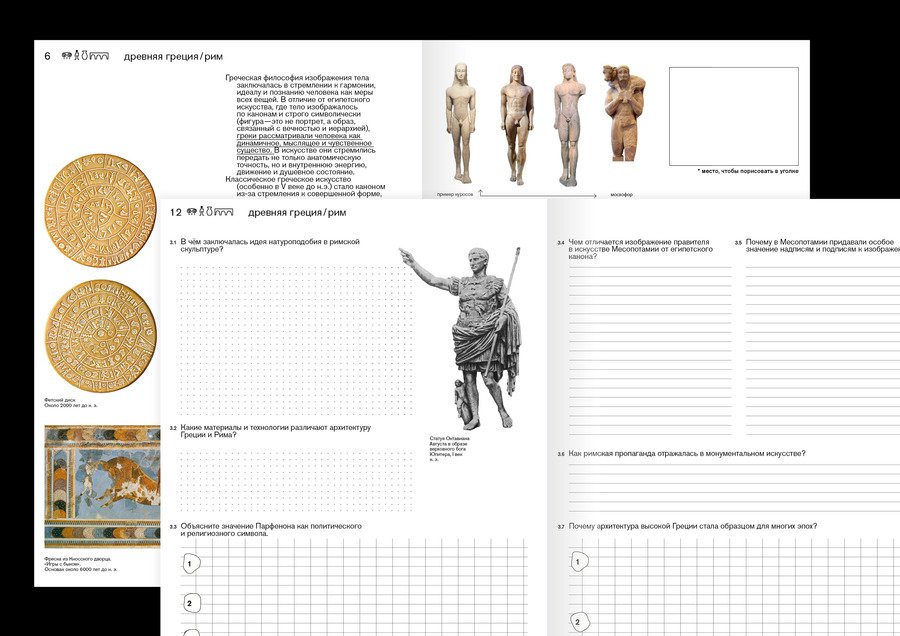The width and height of the screenshot is (900, 636).
Task: Click inside the empty drawing box on page 6
Action: click(734, 117)
